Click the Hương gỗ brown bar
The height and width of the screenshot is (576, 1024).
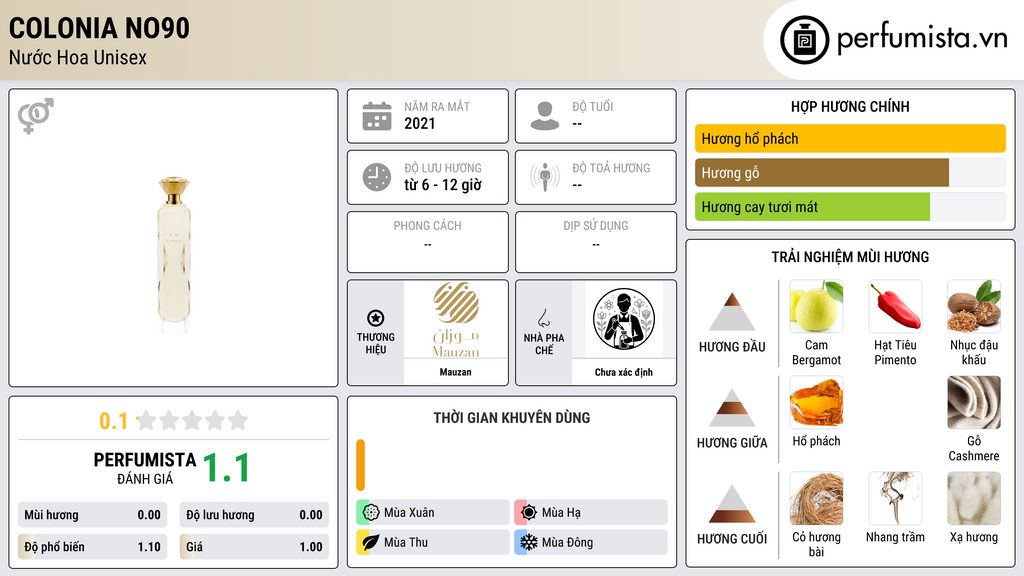822,172
